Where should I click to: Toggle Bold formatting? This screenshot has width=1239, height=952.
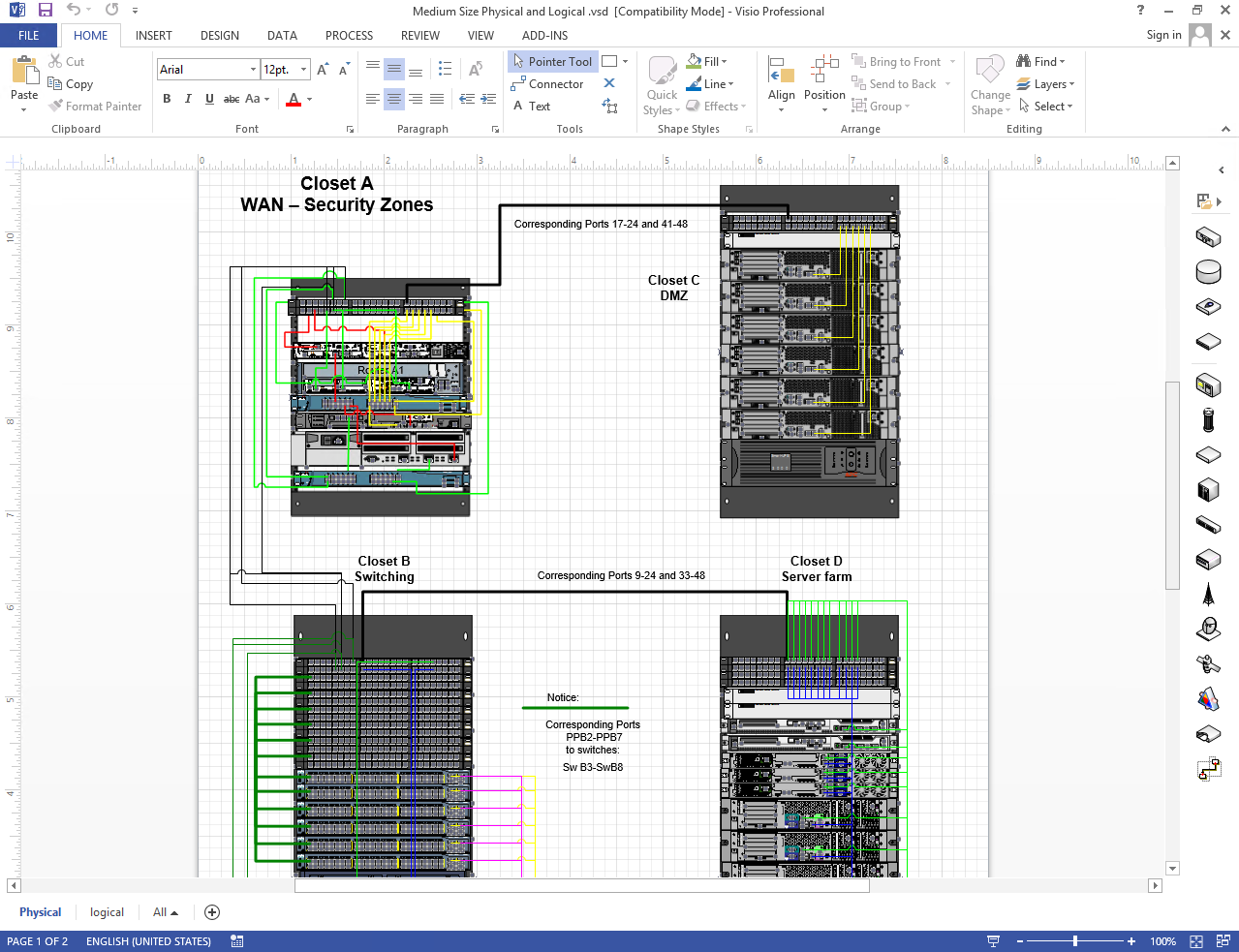coord(167,99)
